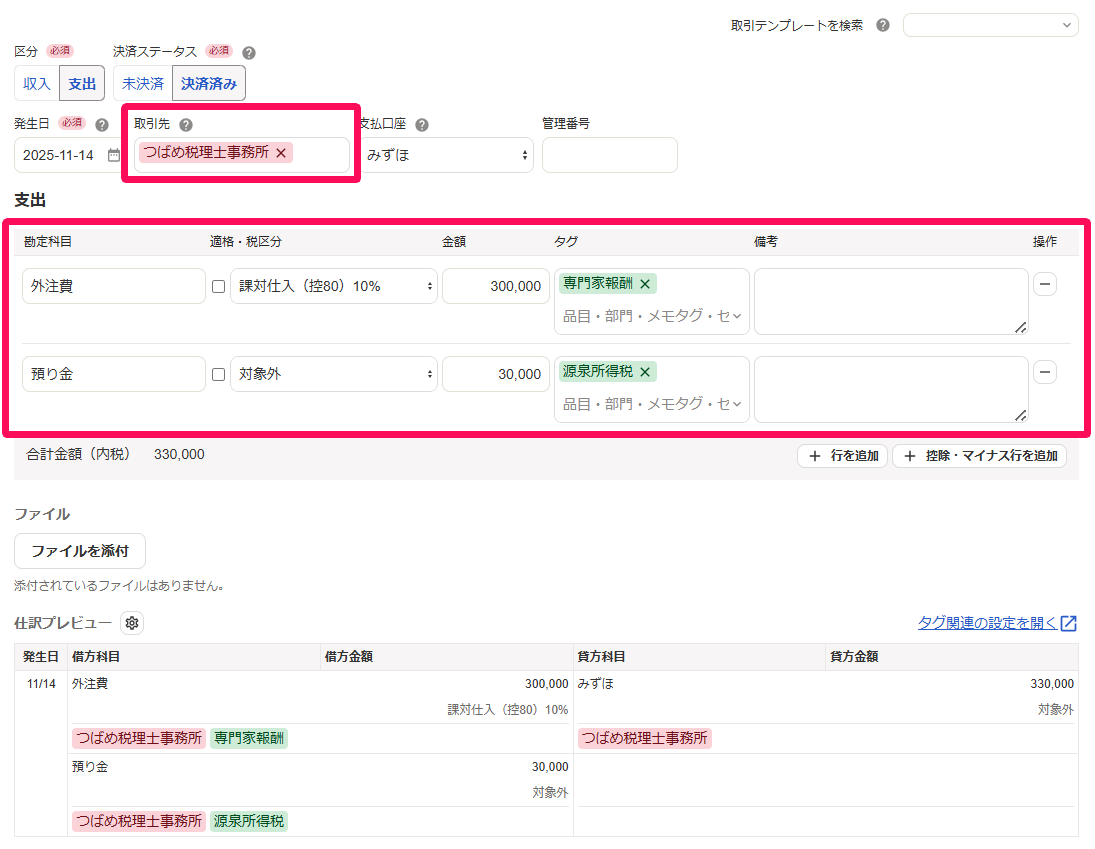The height and width of the screenshot is (849, 1095).
Task: Click 借方金額 column header
Action: [x=348, y=657]
